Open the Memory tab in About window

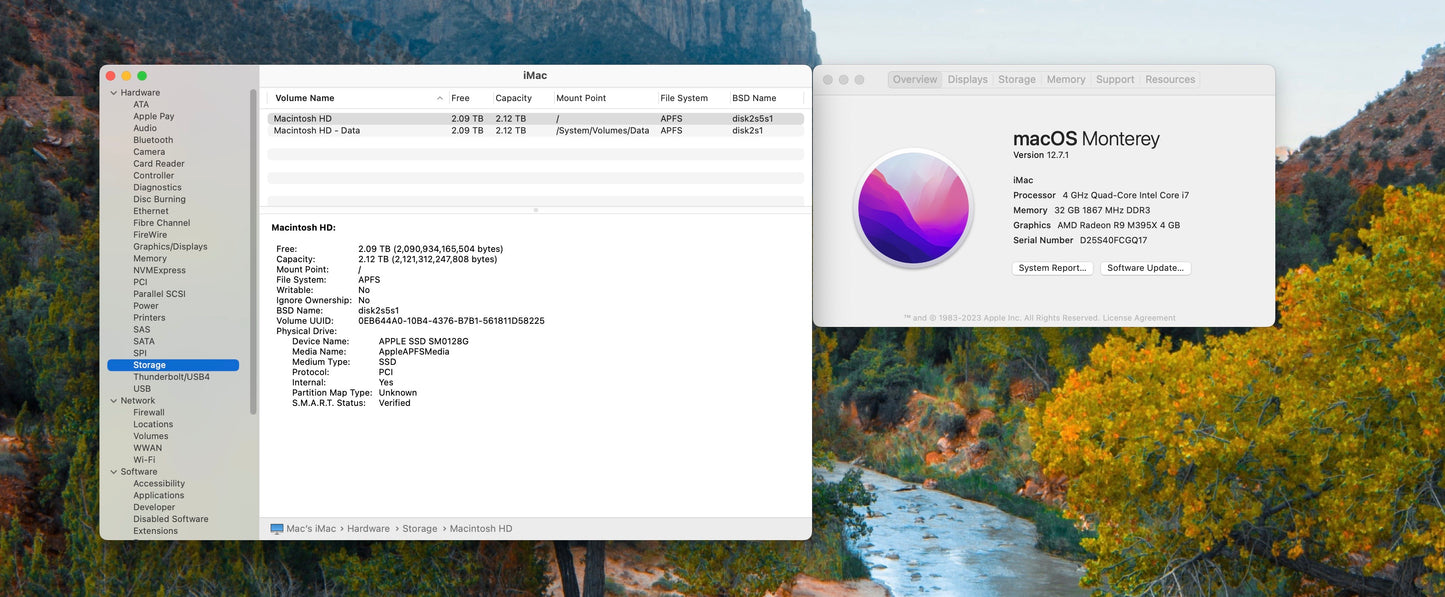[1065, 80]
